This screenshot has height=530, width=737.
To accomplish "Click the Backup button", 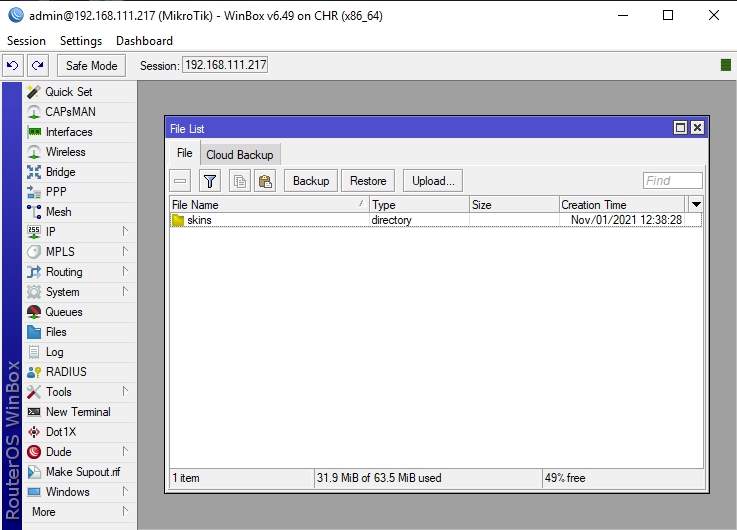I will click(x=311, y=181).
